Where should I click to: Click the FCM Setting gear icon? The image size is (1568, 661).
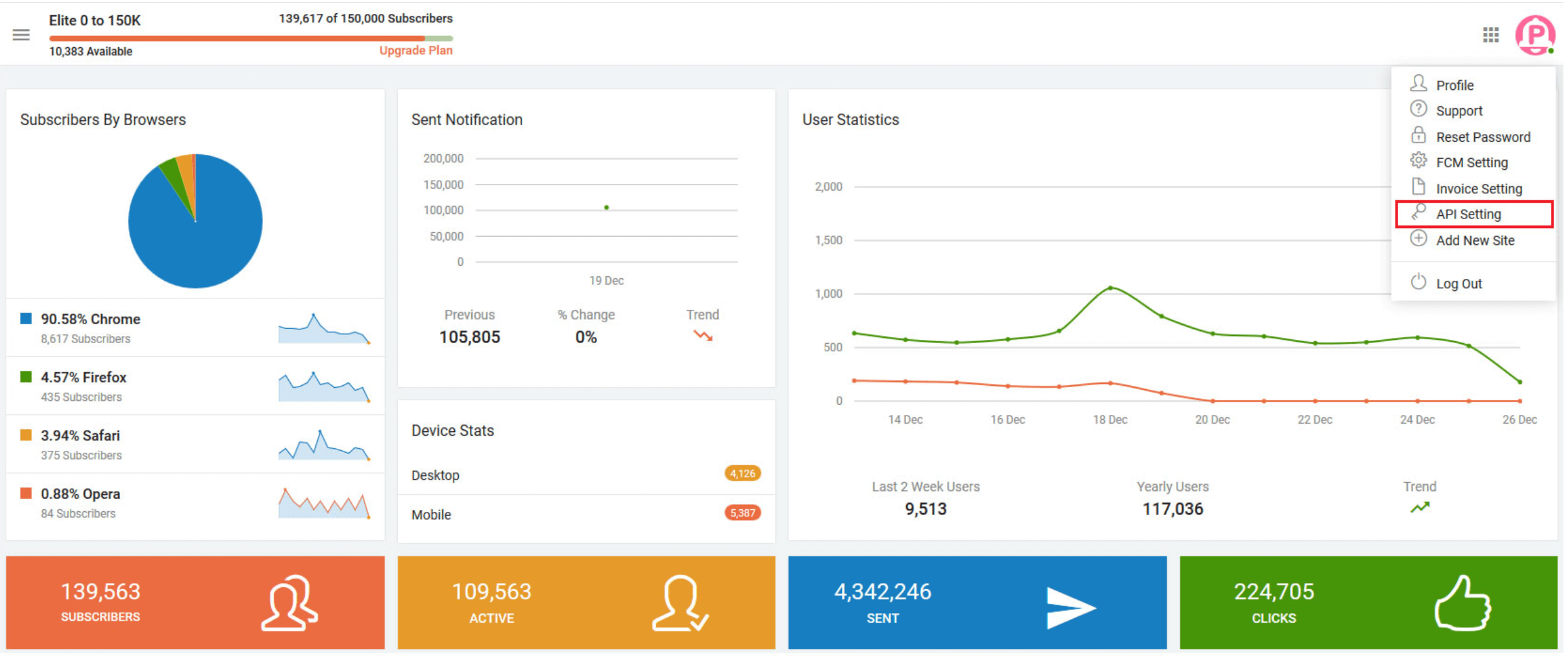tap(1420, 162)
